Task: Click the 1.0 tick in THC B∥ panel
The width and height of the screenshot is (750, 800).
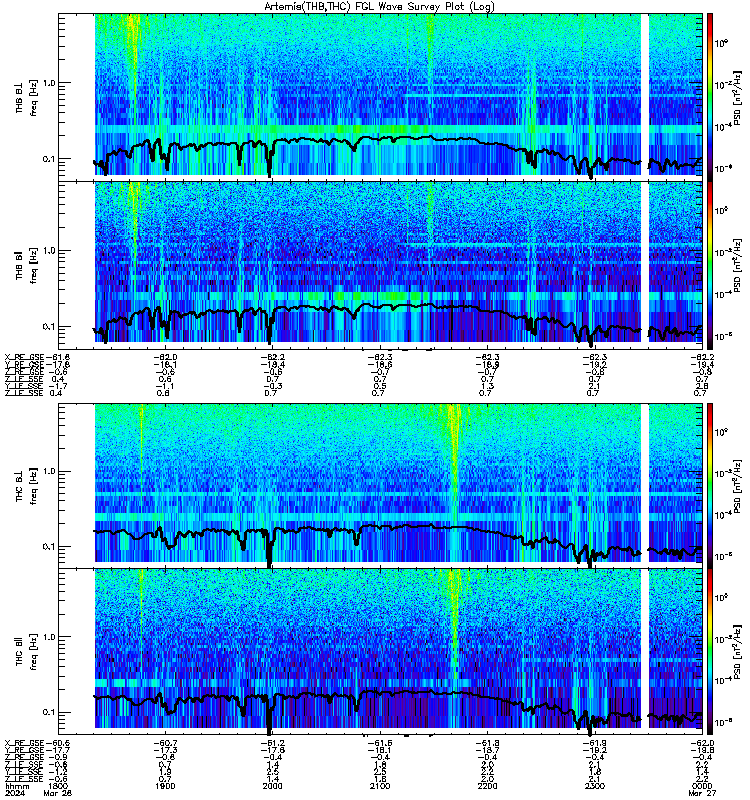Action: (x=49, y=637)
